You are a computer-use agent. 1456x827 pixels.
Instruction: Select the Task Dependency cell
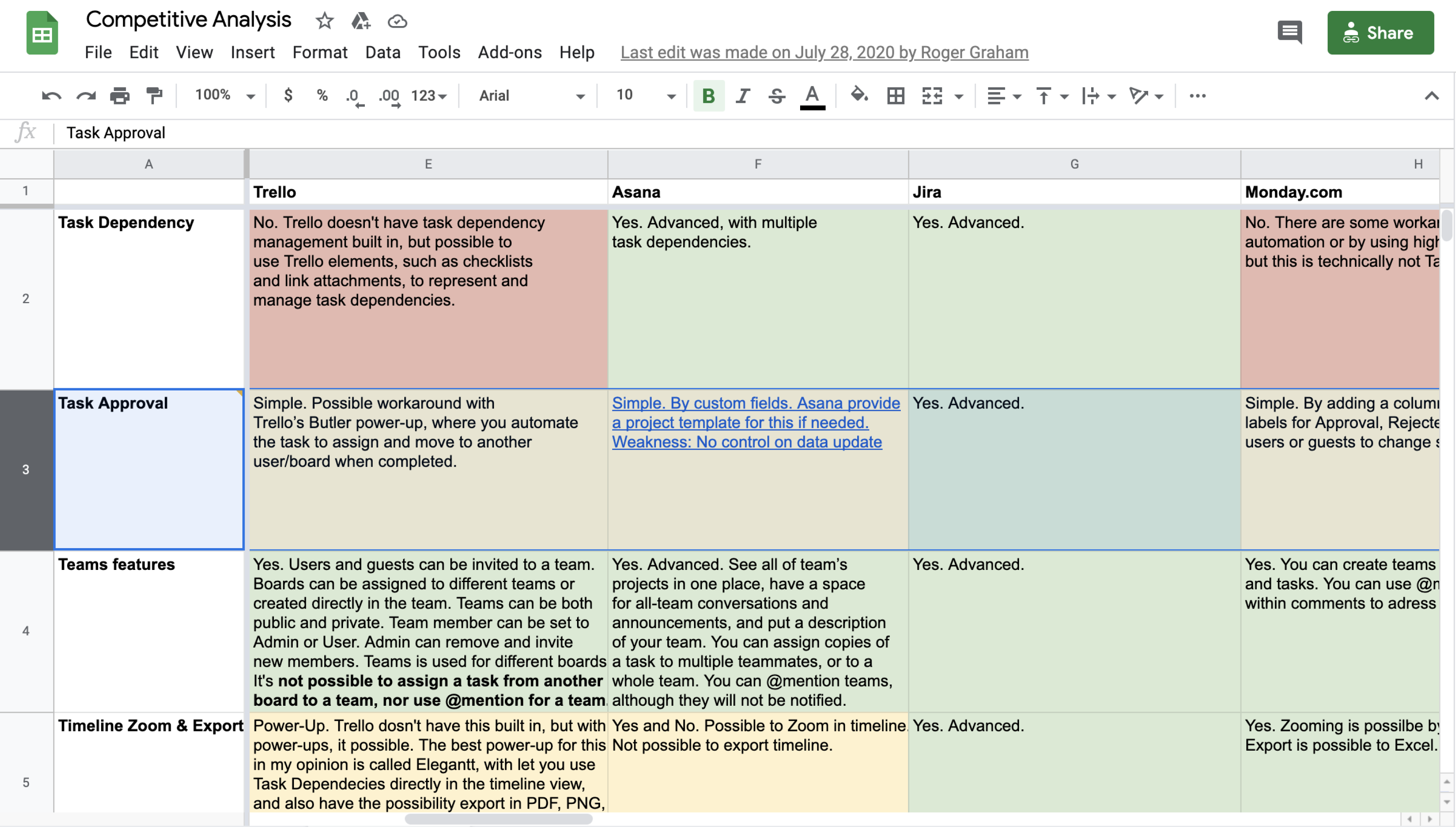[149, 299]
